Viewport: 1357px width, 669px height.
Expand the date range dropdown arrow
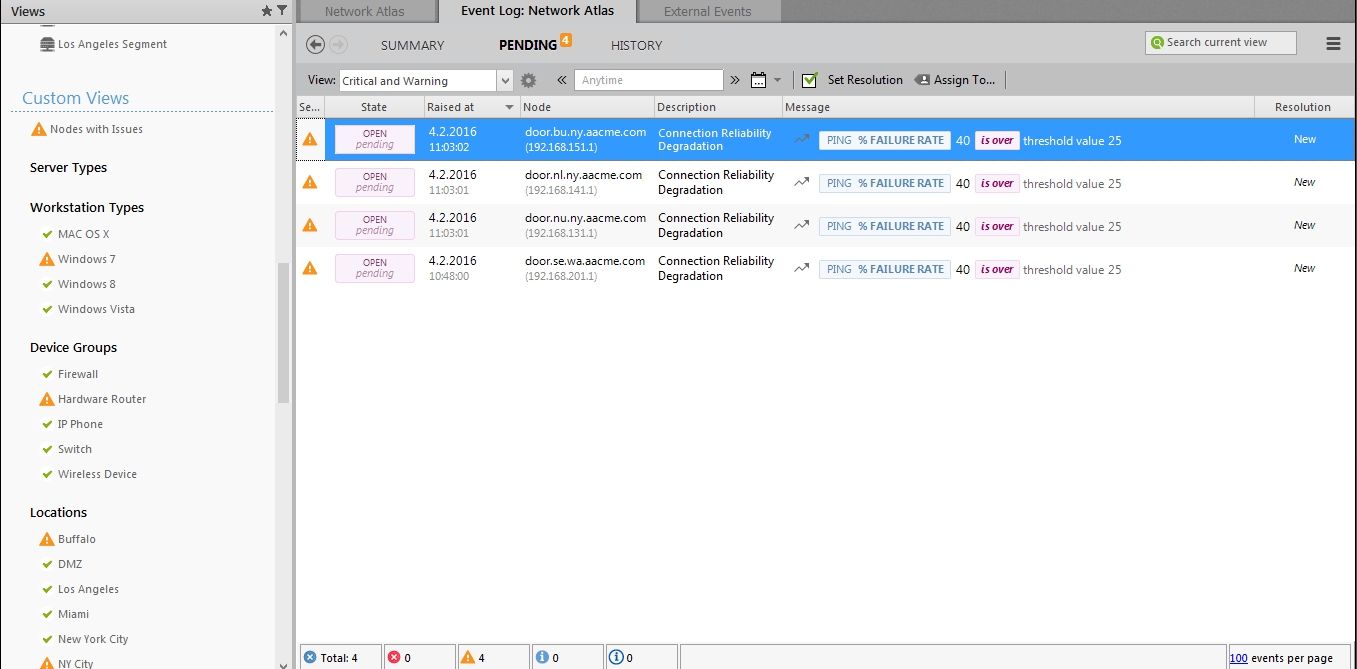click(x=778, y=80)
